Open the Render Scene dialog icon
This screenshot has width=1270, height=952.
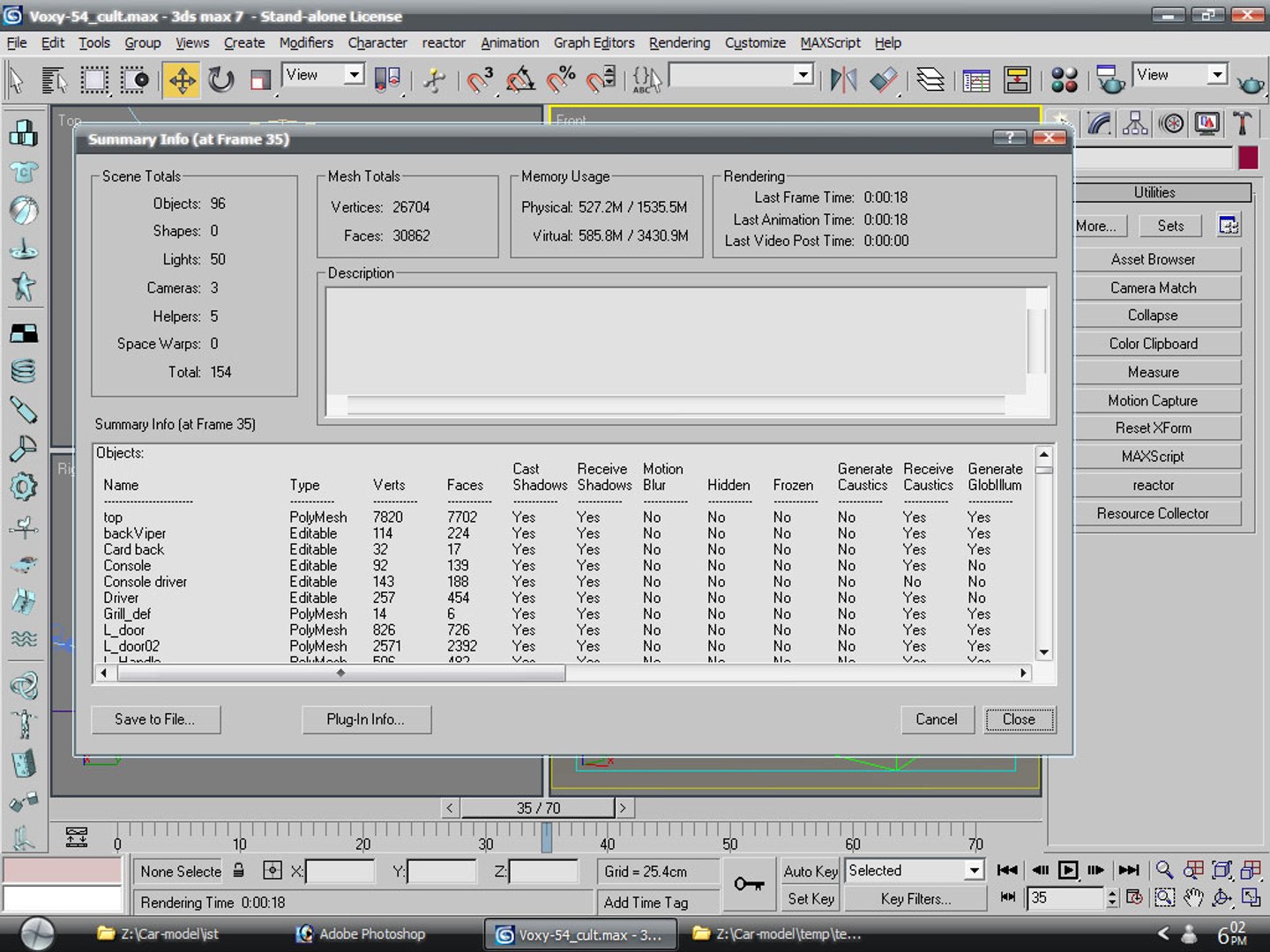click(x=1110, y=80)
